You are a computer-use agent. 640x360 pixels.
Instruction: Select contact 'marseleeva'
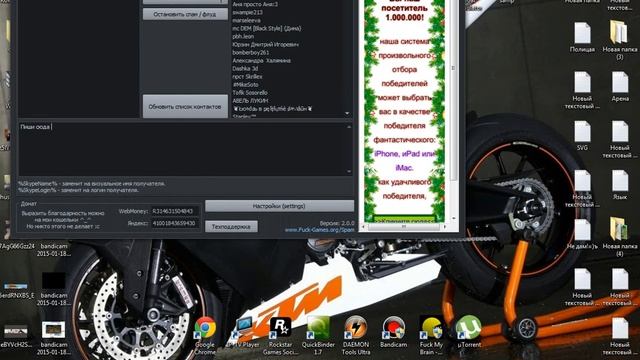(x=247, y=20)
